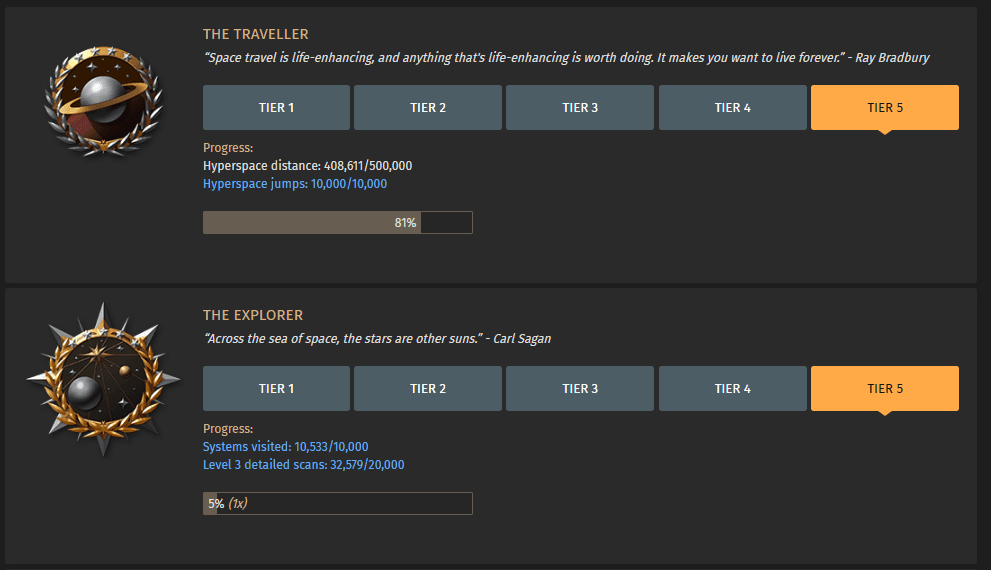
Task: Switch to Traveller Tier 3
Action: [580, 108]
